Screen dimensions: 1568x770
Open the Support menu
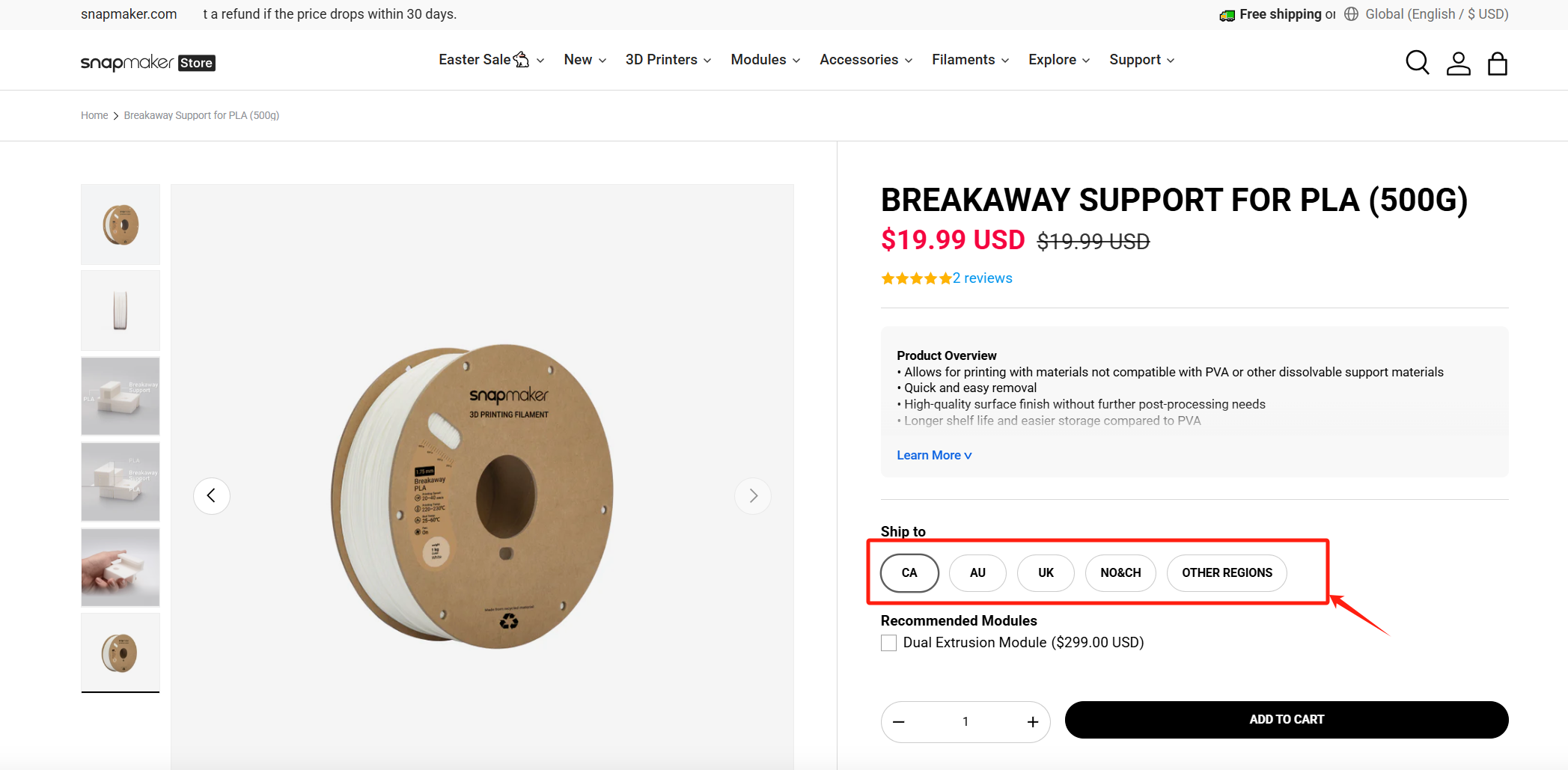1141,60
